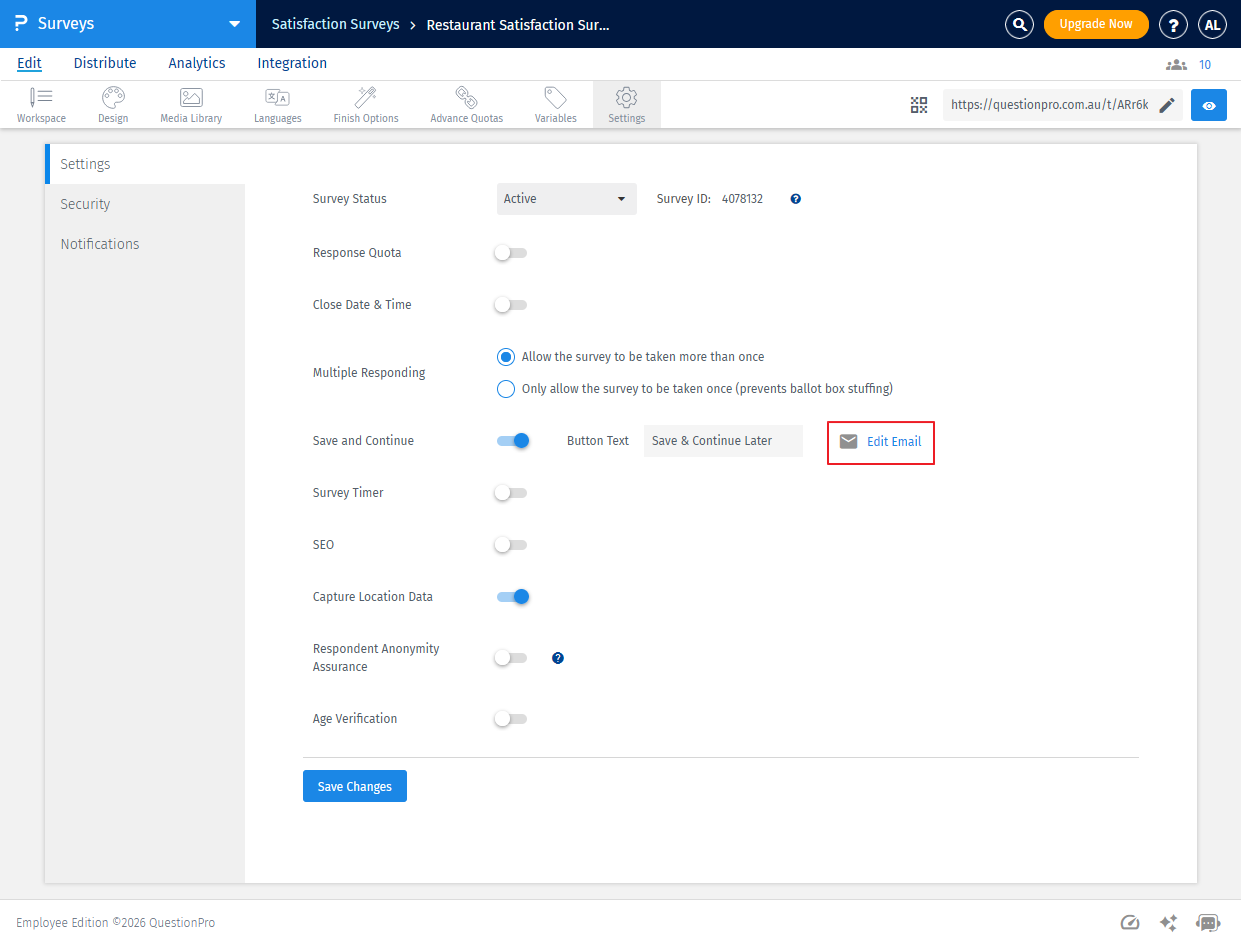The image size is (1241, 942).
Task: Click the Advance Quotas icon
Action: (x=465, y=104)
